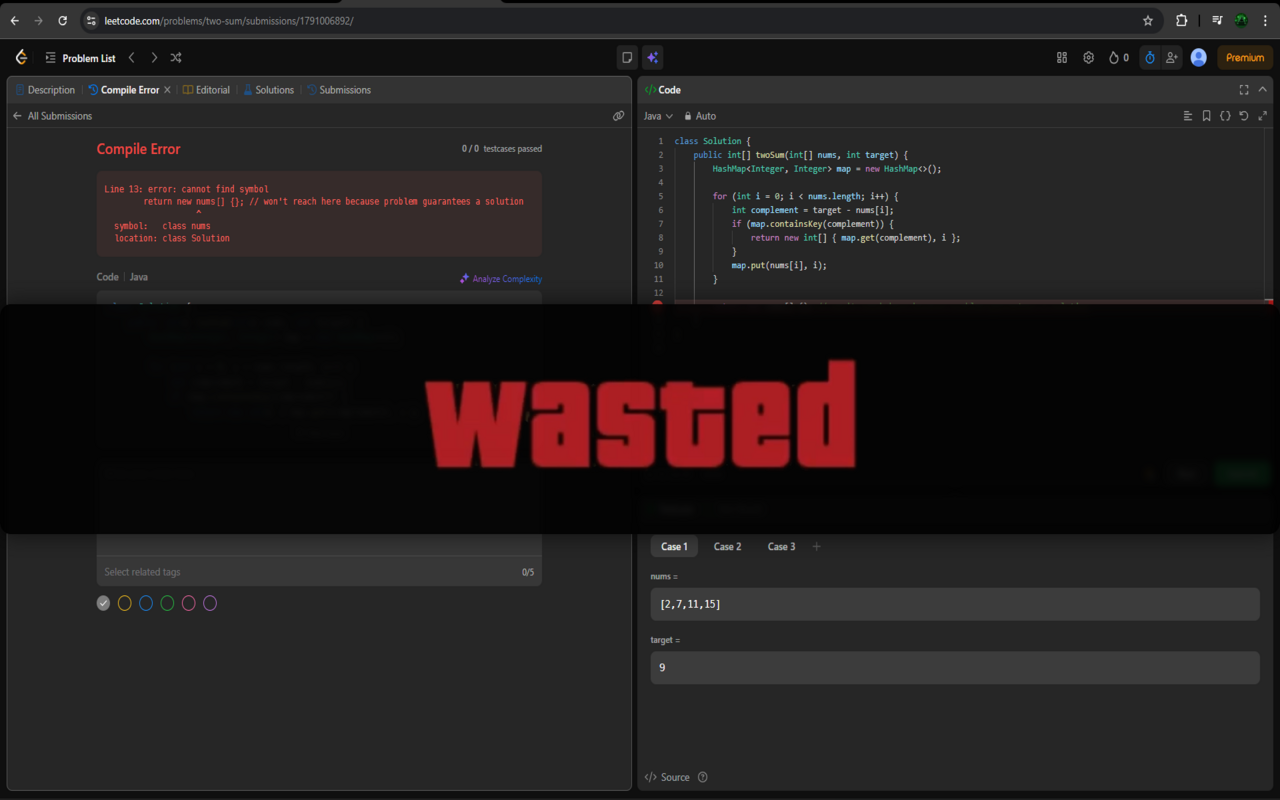The height and width of the screenshot is (800, 1280).
Task: Click the Source link
Action: [667, 777]
